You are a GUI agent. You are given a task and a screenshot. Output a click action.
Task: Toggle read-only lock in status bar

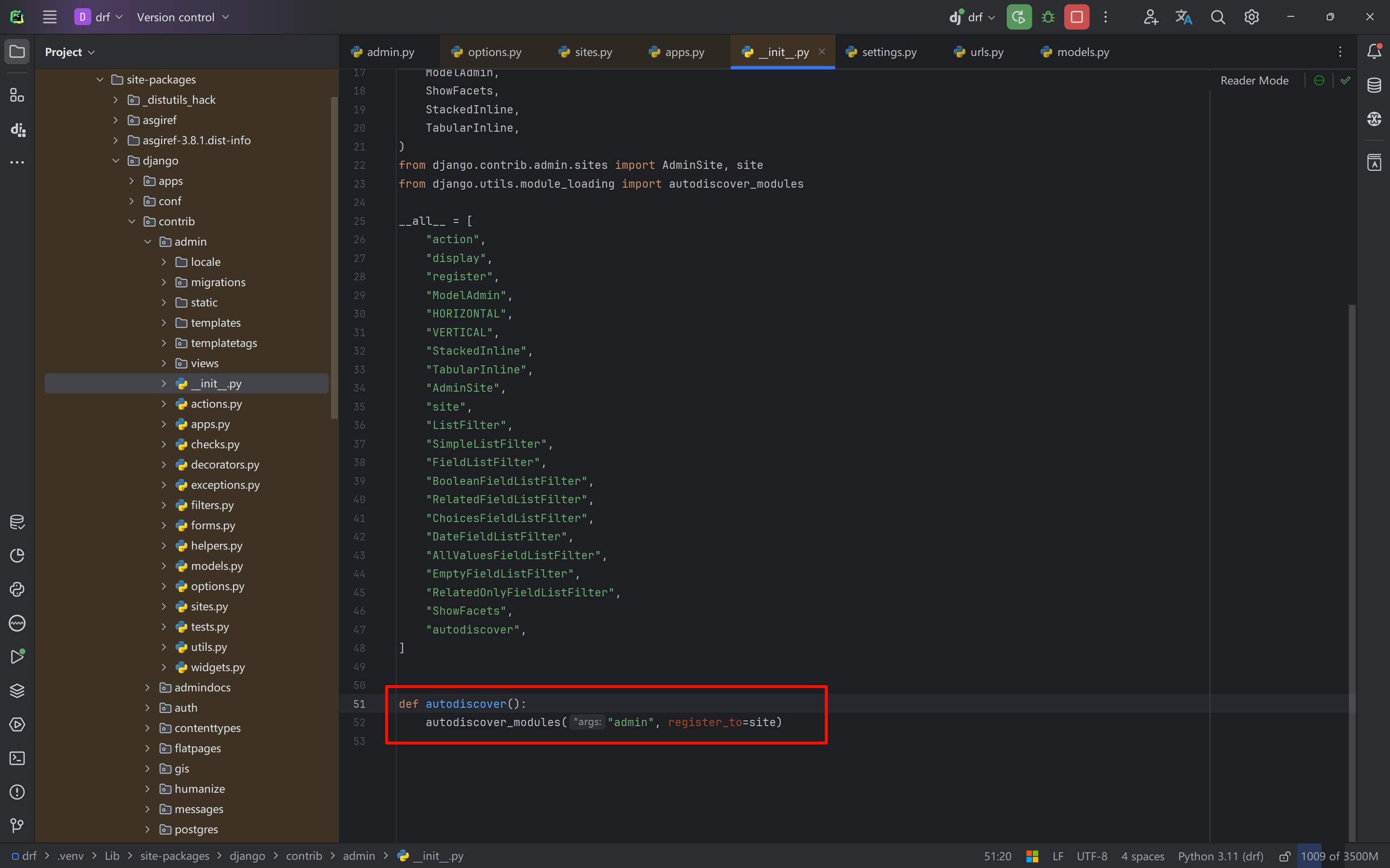[x=1285, y=856]
